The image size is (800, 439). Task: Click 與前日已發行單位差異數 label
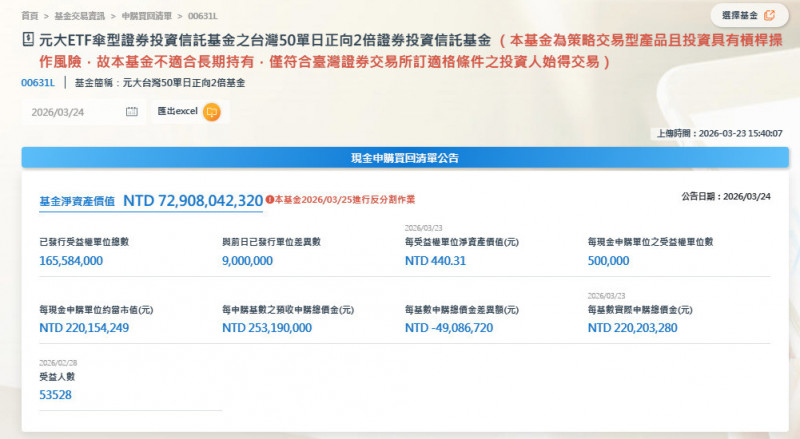[271, 242]
